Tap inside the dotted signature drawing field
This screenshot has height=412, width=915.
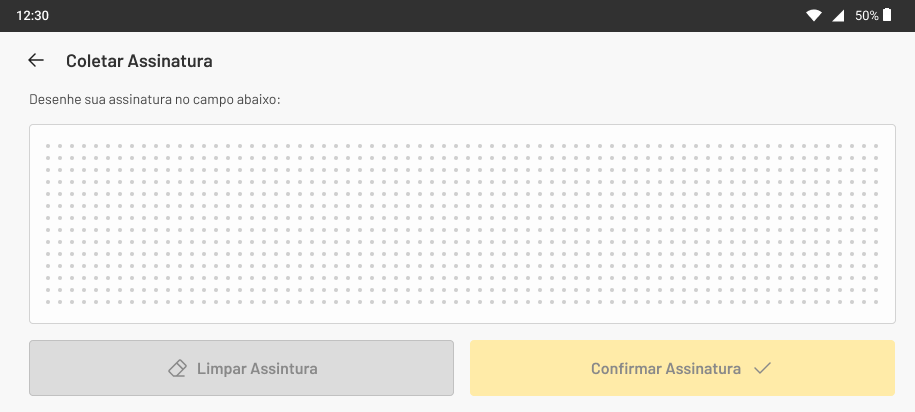click(462, 224)
